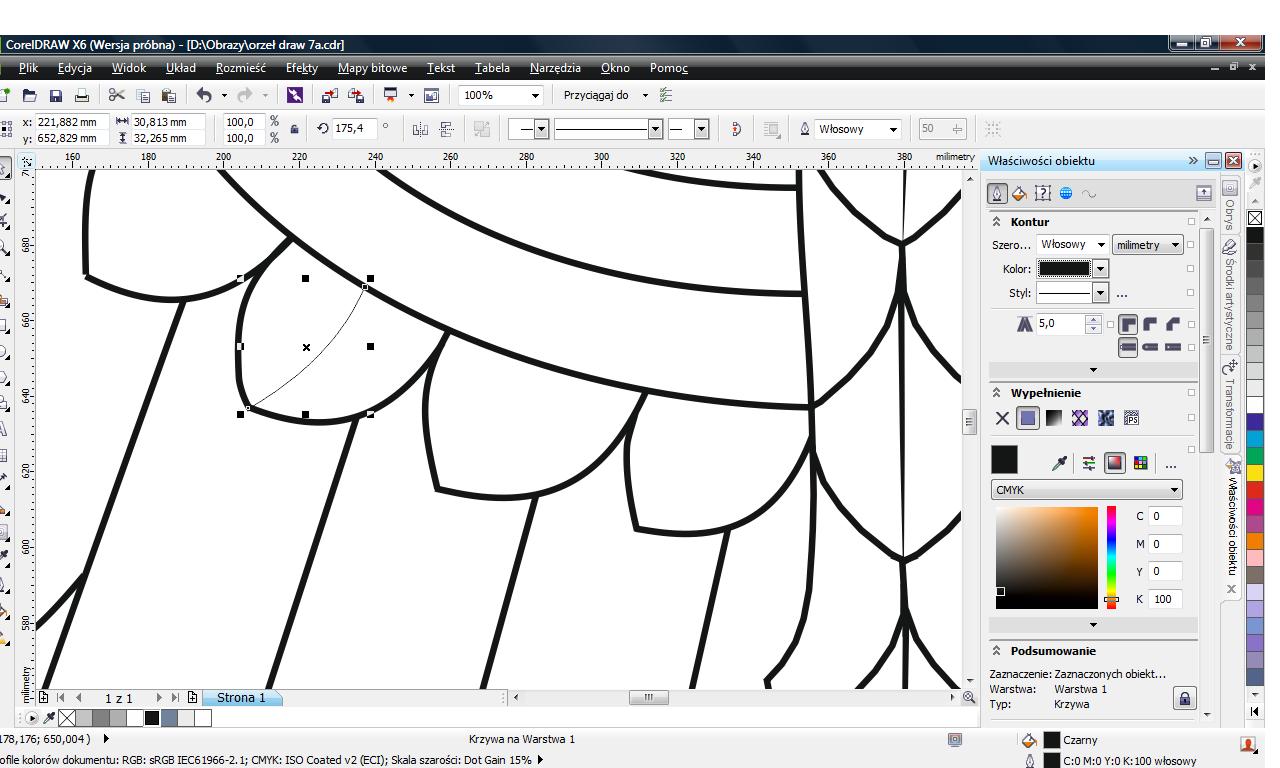
Task: Click the lock icon in Podsumowanie section
Action: (x=1184, y=698)
